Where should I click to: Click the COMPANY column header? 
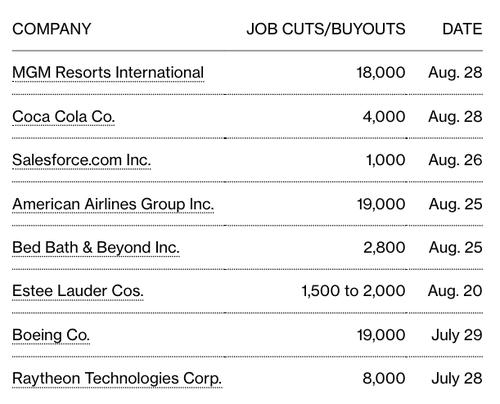click(x=52, y=29)
